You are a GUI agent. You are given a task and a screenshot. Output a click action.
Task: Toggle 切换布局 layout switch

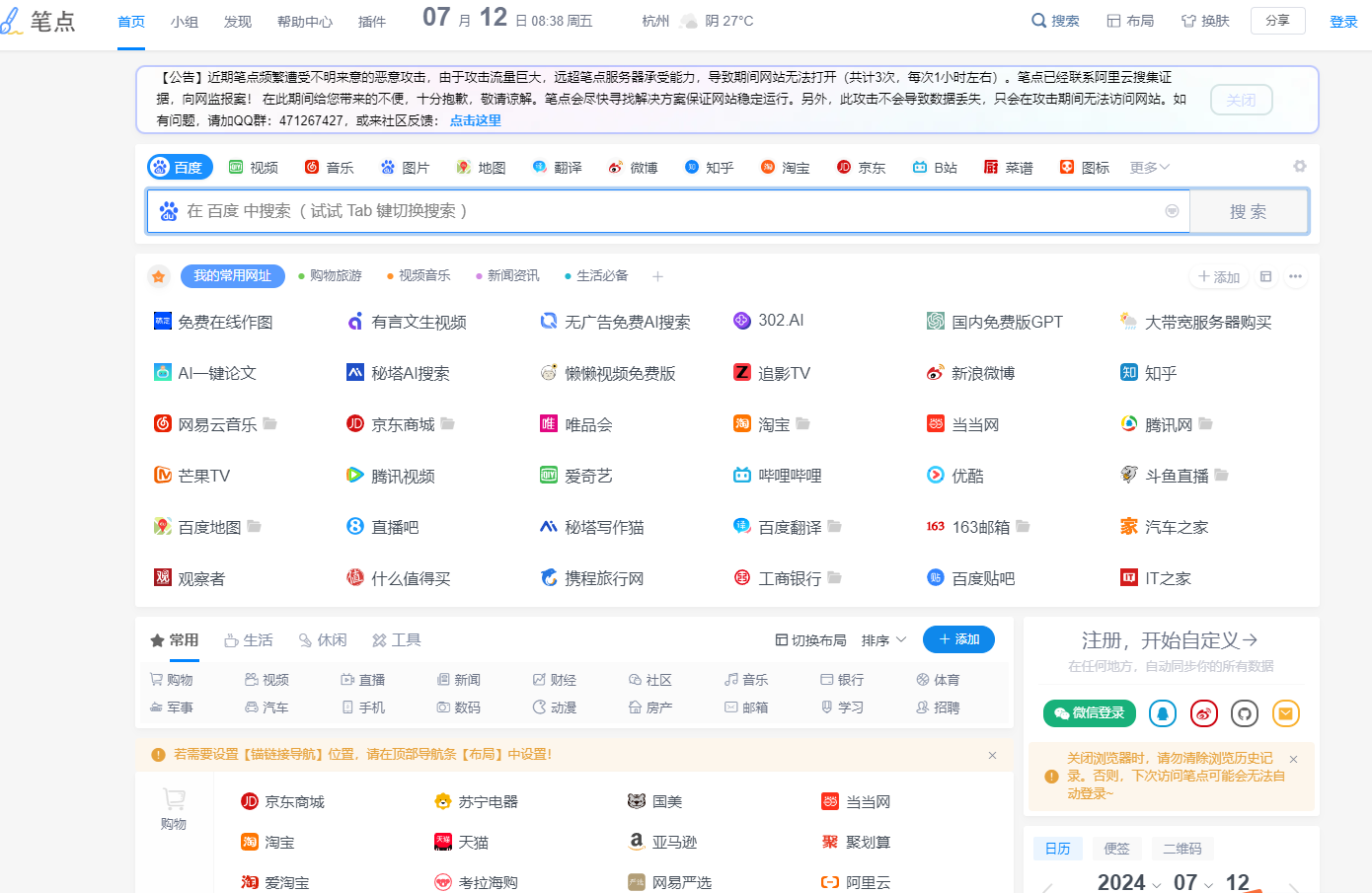coord(810,640)
